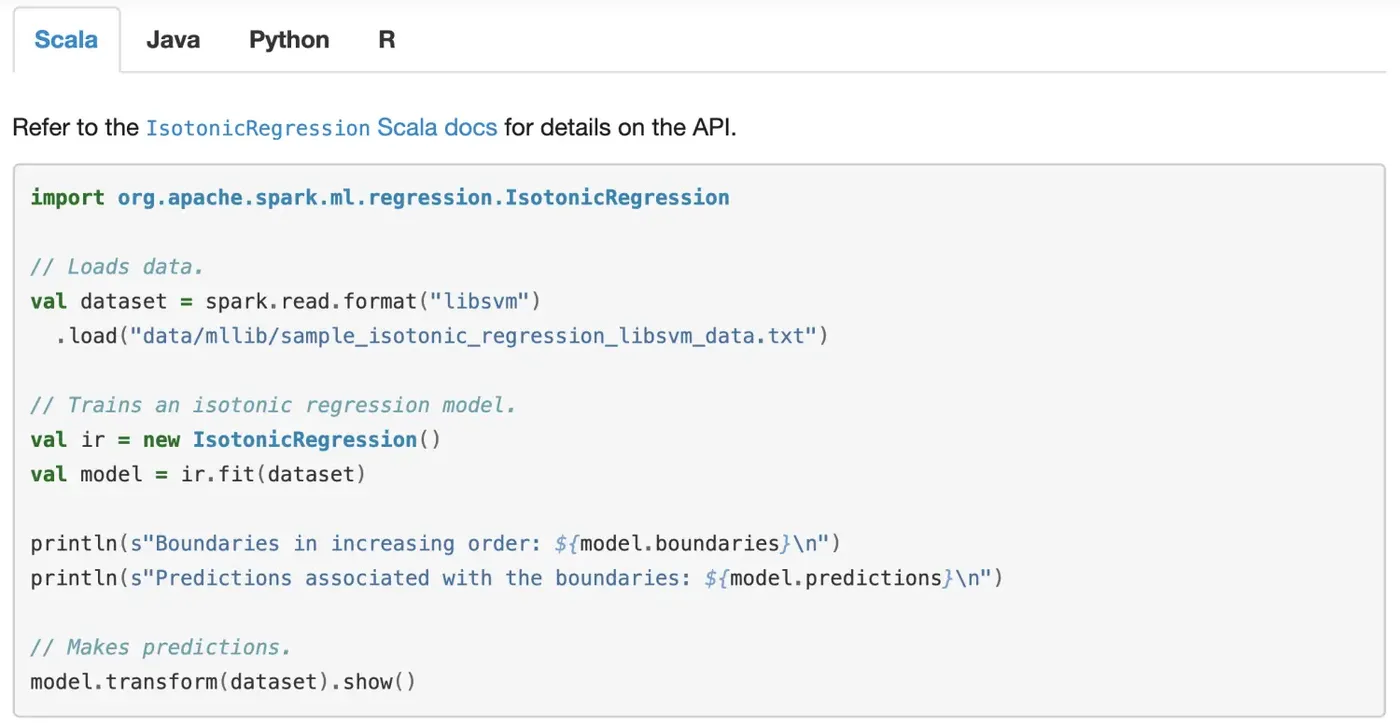The width and height of the screenshot is (1400, 723).
Task: Show the R example tab
Action: click(387, 40)
